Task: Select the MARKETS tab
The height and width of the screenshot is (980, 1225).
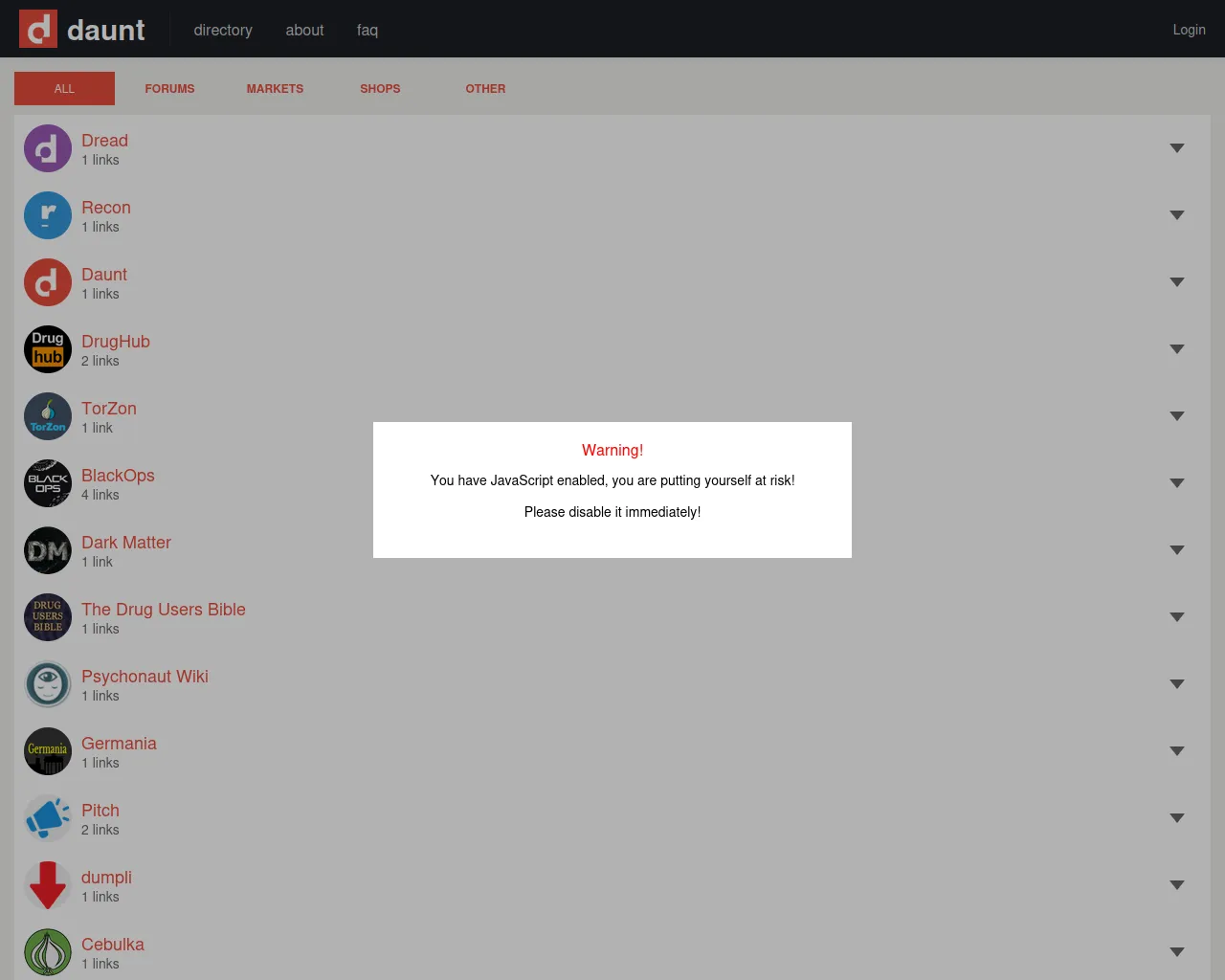Action: 275,89
